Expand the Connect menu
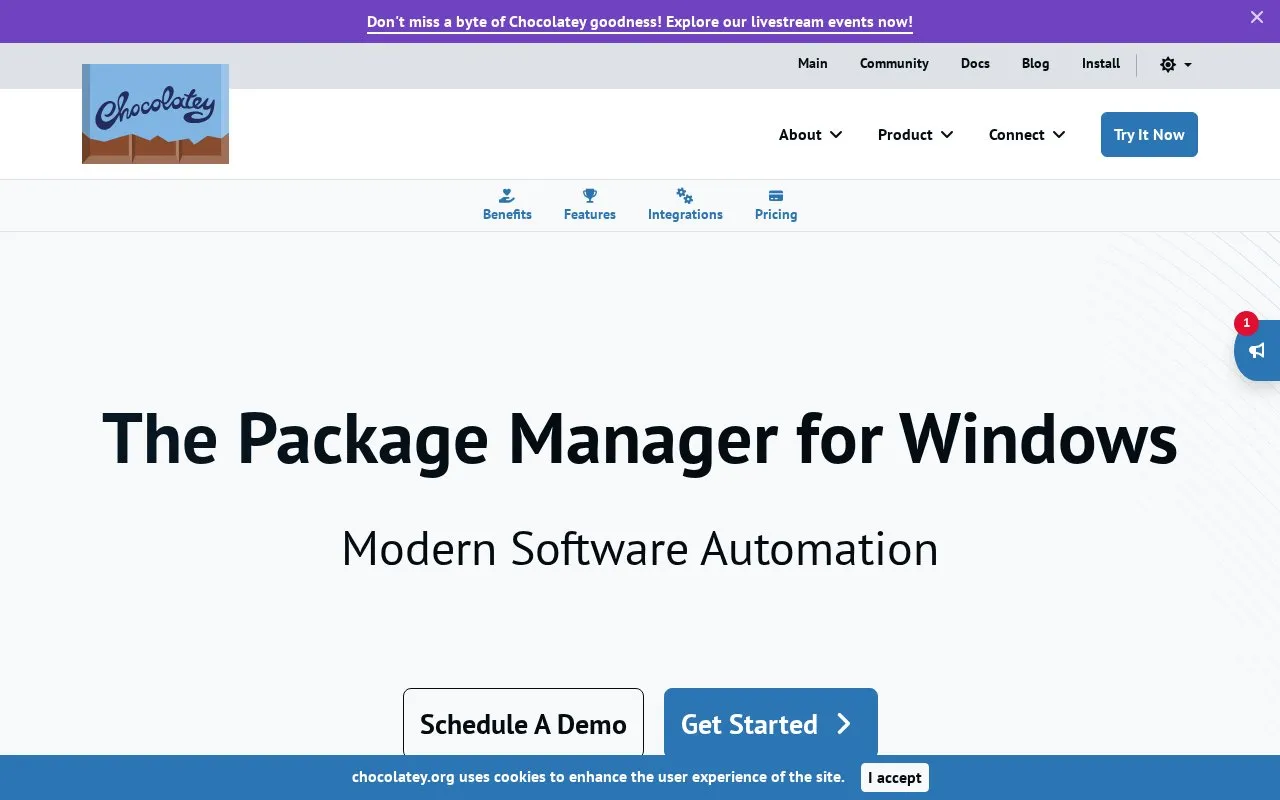Screen dimensions: 1280x800 click(x=1027, y=135)
